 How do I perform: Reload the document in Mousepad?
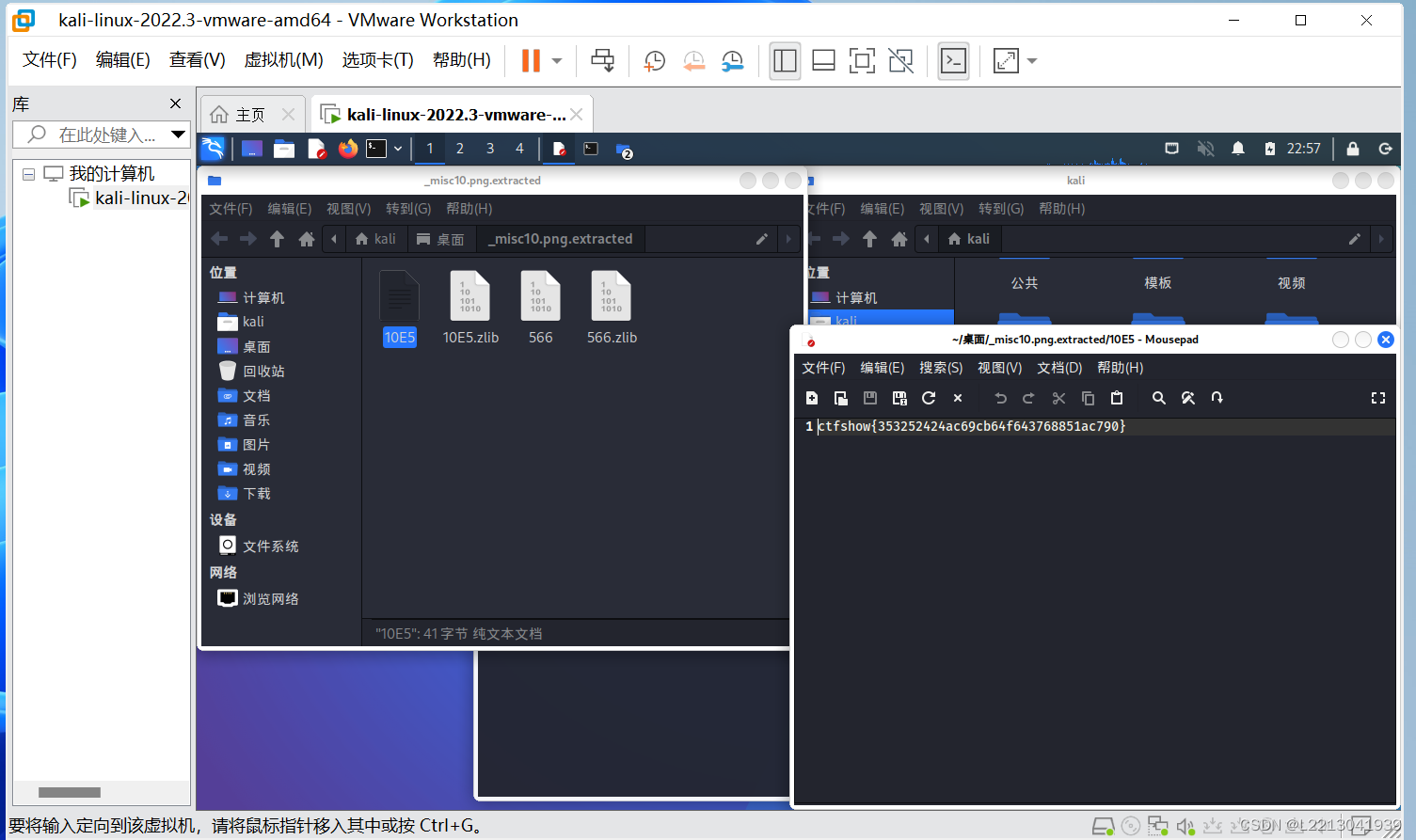[x=929, y=398]
